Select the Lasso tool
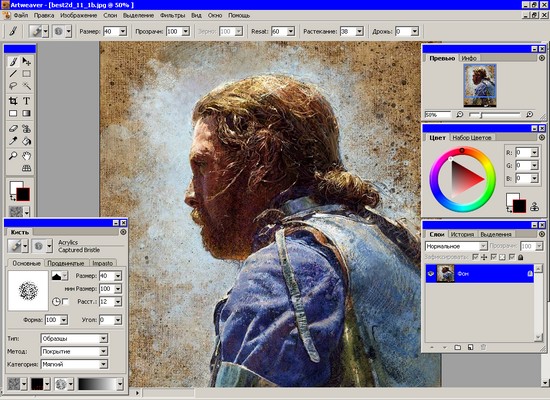The width and height of the screenshot is (550, 400). pos(13,86)
